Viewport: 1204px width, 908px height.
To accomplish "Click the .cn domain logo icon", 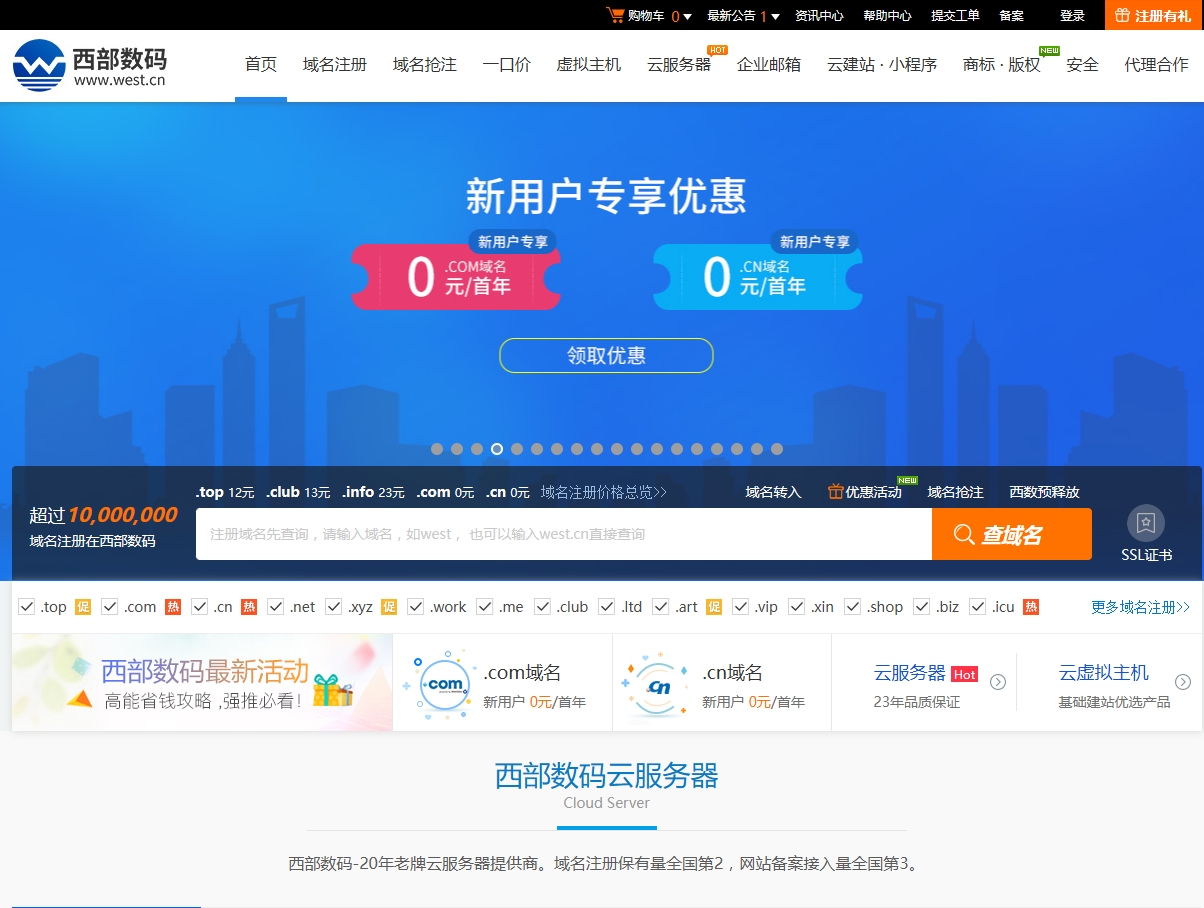I will (656, 685).
